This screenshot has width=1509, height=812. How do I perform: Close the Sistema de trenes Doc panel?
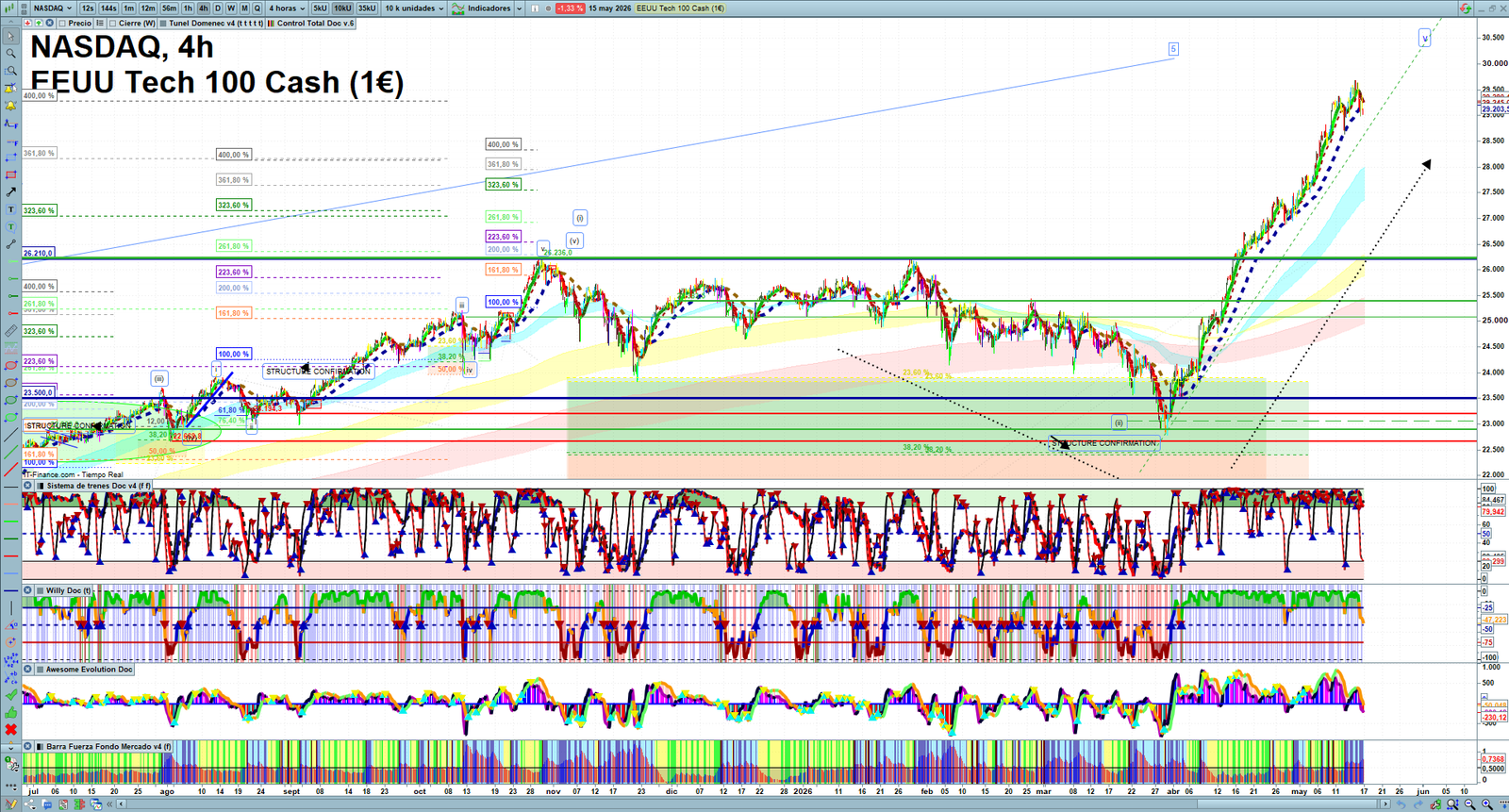point(28,486)
